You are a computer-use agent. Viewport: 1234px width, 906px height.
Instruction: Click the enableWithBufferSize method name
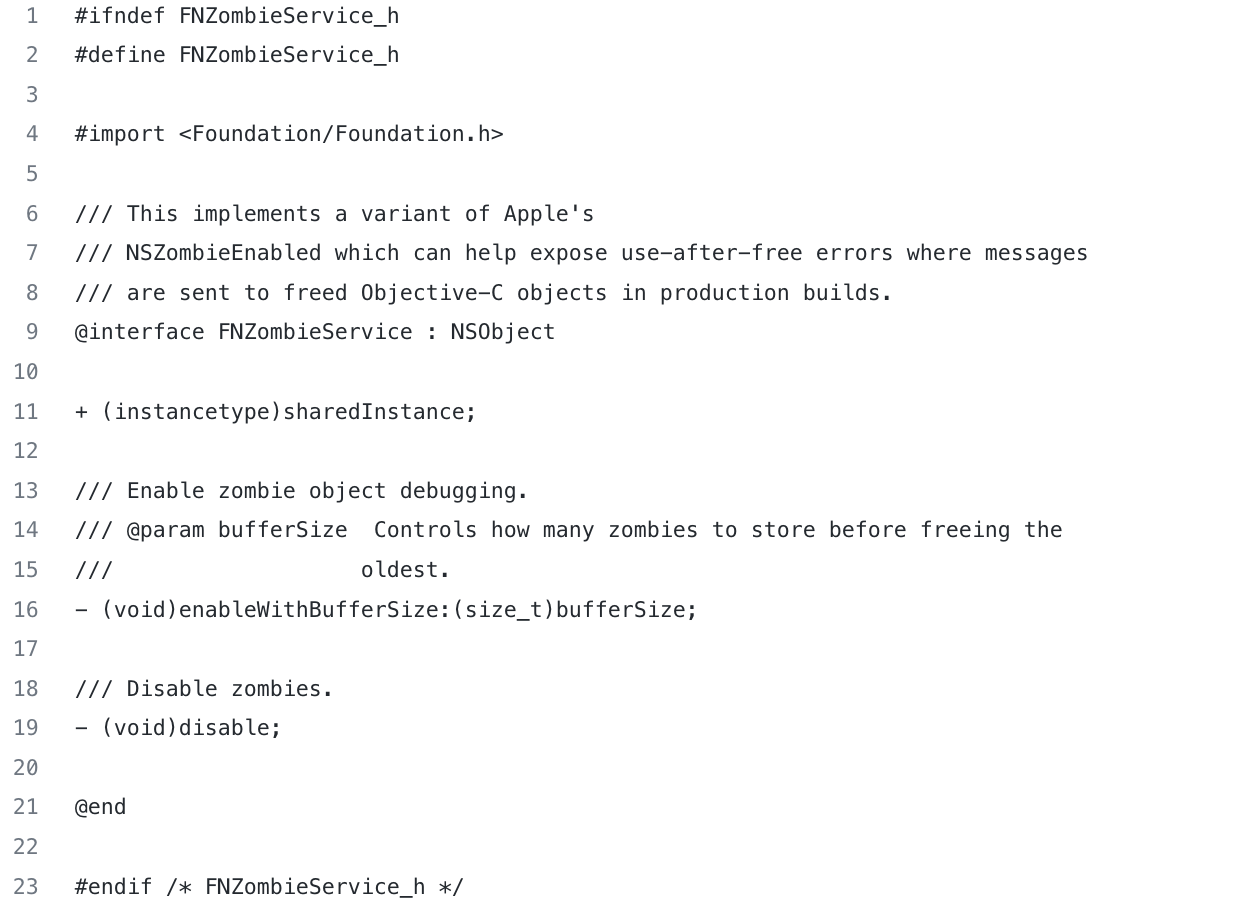coord(308,610)
